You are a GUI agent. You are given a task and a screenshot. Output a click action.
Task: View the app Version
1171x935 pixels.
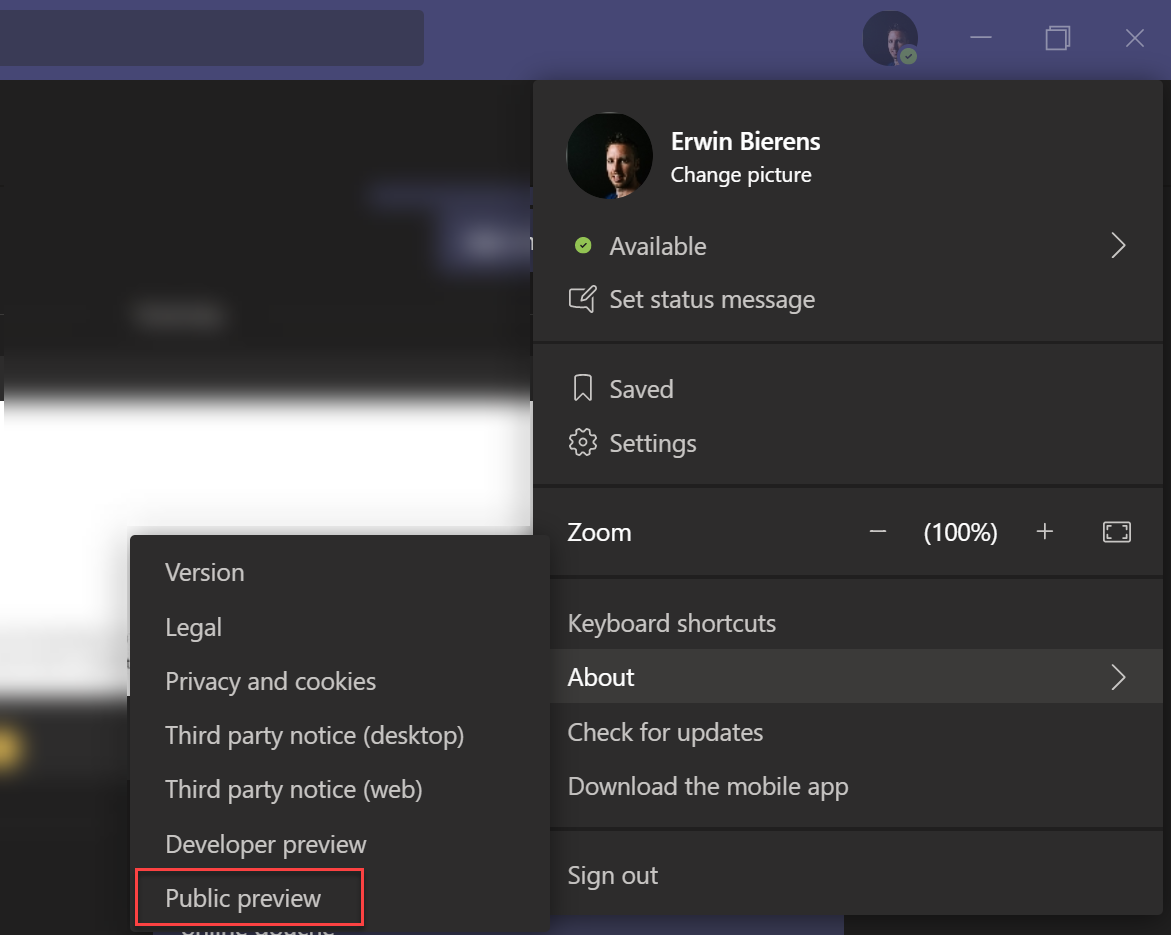coord(205,572)
